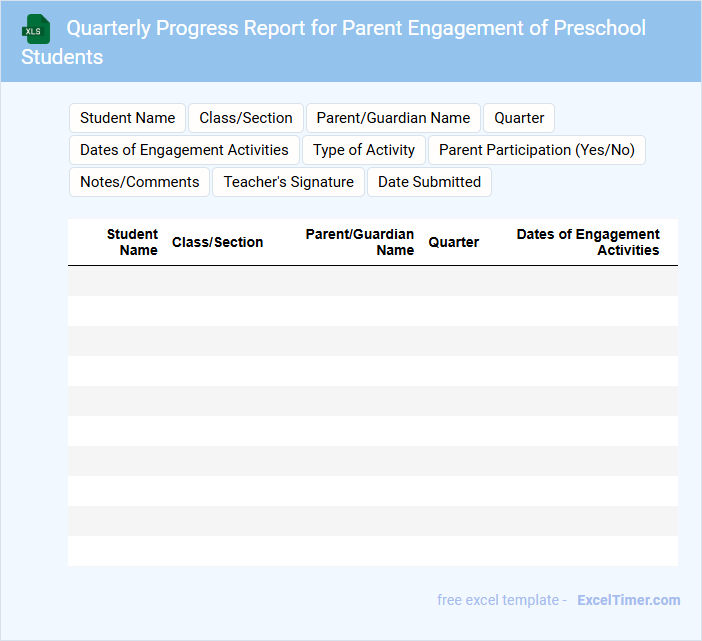The width and height of the screenshot is (702, 641).
Task: Click the Quarter column header
Action: (x=453, y=242)
